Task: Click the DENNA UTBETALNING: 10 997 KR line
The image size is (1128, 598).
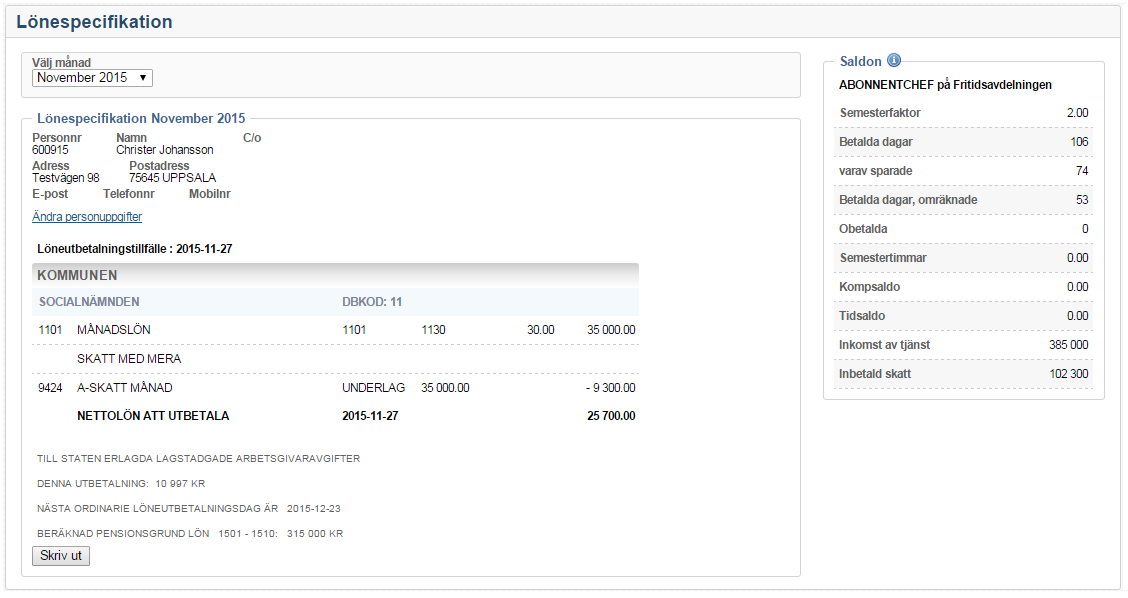Action: click(x=121, y=484)
